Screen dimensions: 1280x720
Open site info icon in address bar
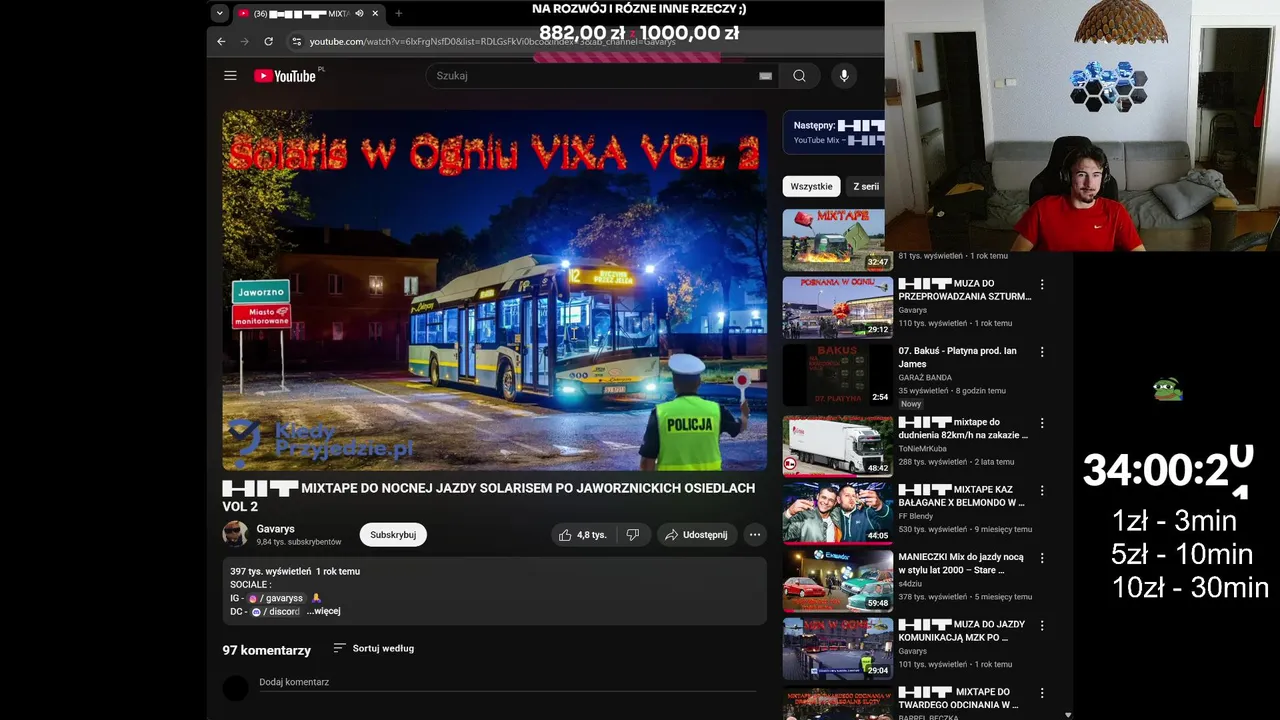(296, 41)
